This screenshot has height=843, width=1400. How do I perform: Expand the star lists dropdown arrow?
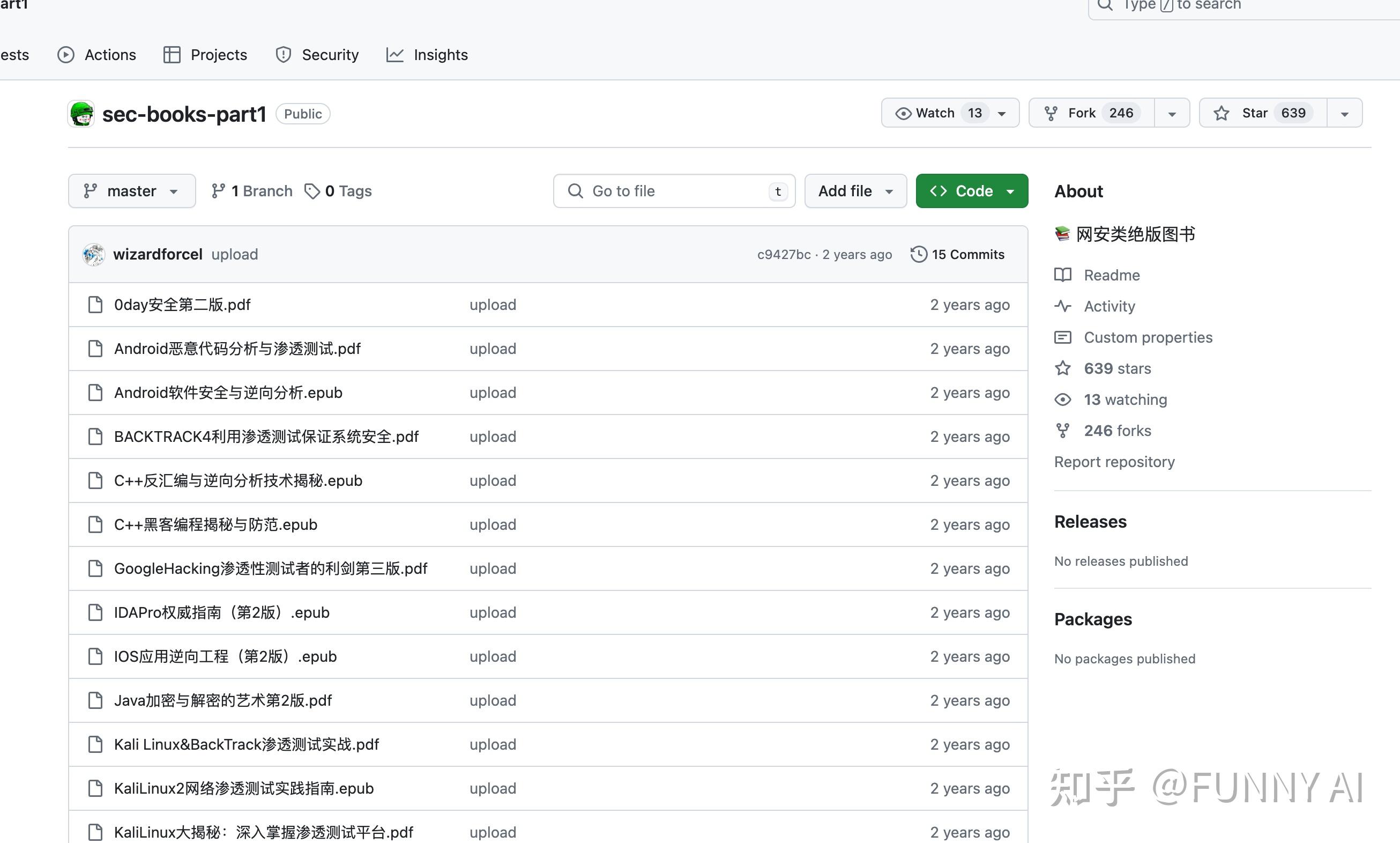click(x=1344, y=114)
